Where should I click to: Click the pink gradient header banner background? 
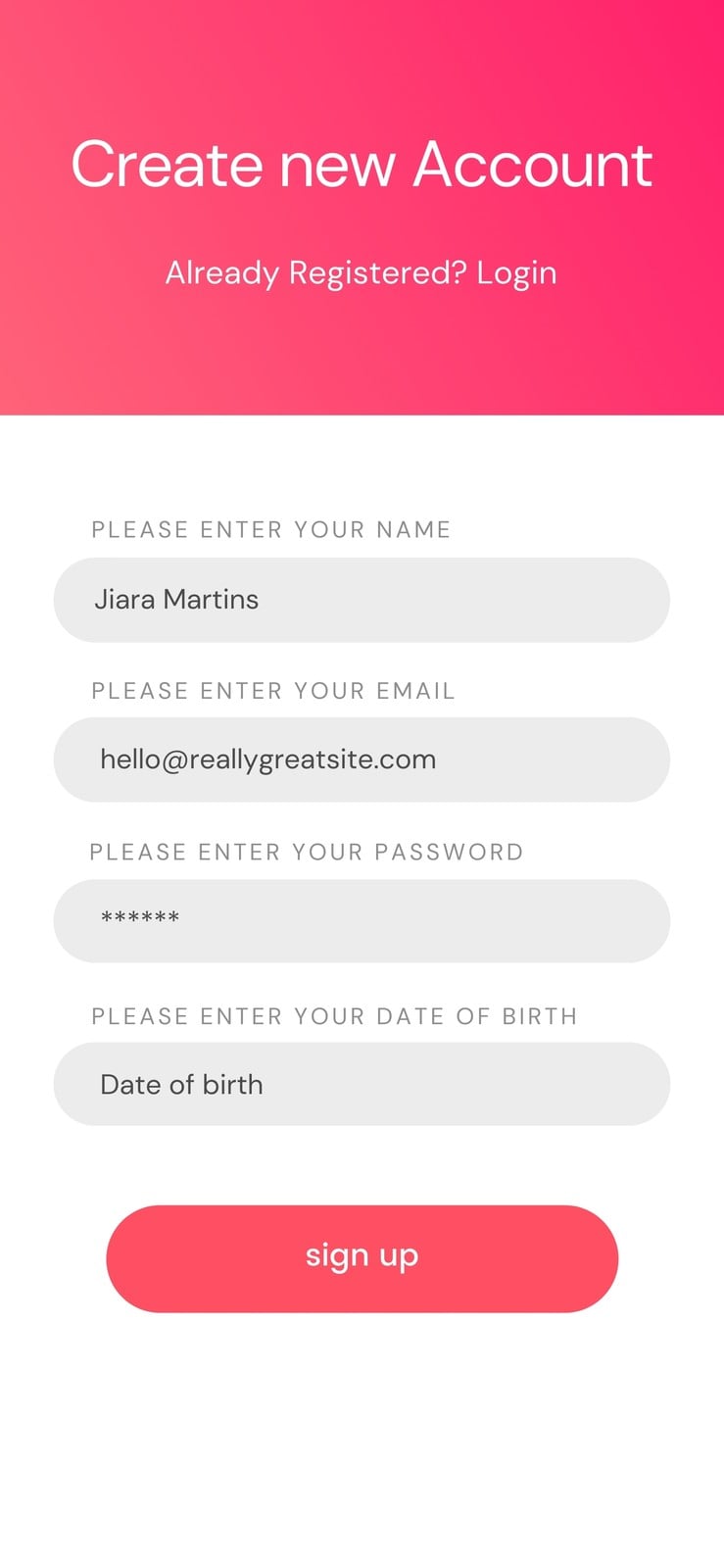(362, 363)
